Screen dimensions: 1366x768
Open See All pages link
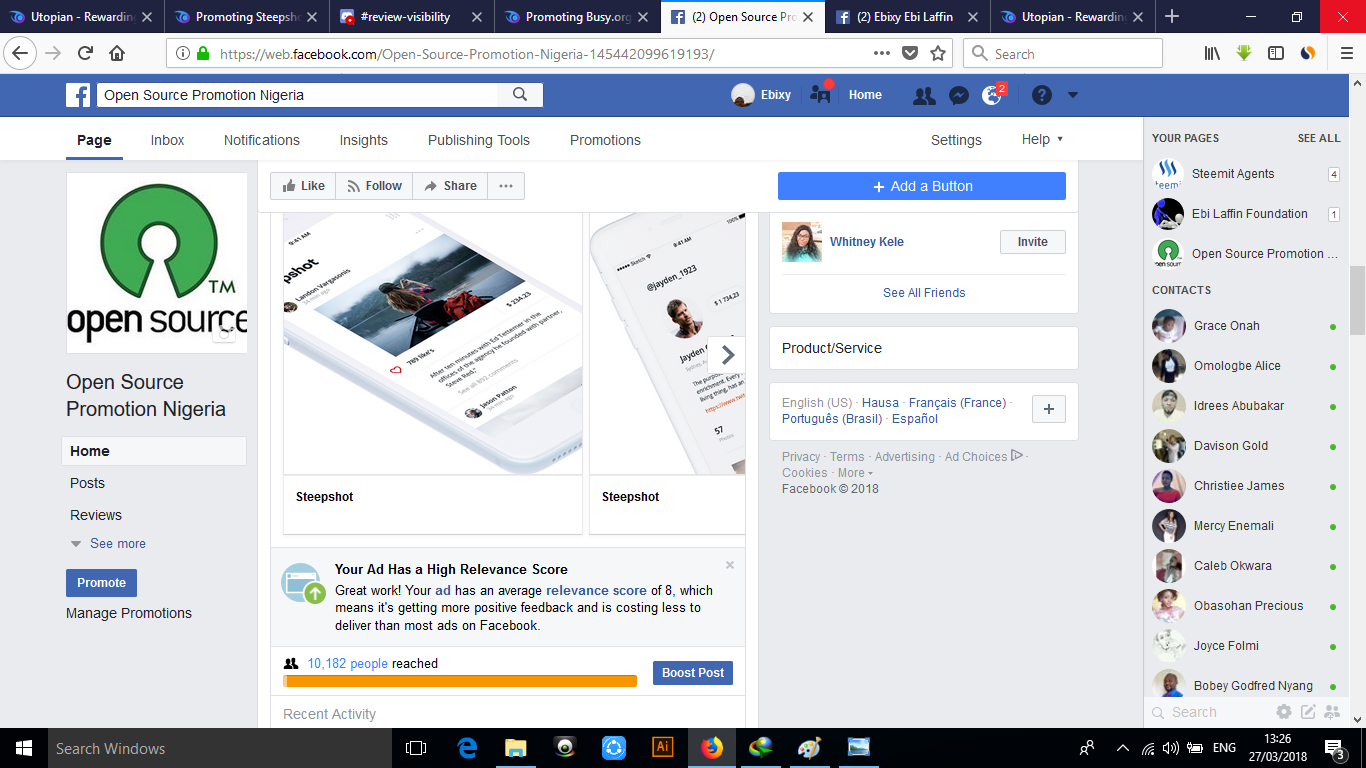[1319, 138]
